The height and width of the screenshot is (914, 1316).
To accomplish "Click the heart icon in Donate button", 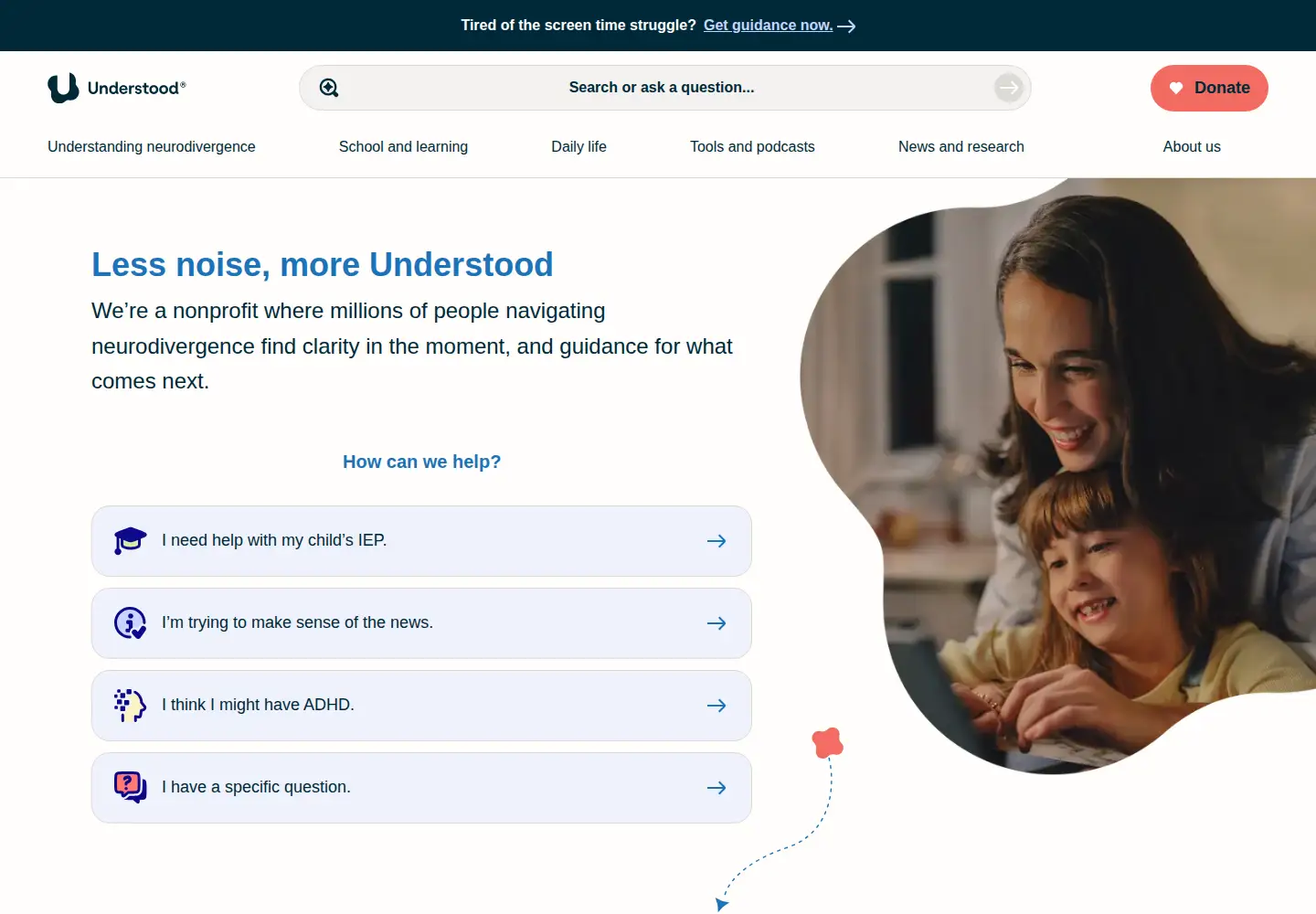I will (1176, 89).
